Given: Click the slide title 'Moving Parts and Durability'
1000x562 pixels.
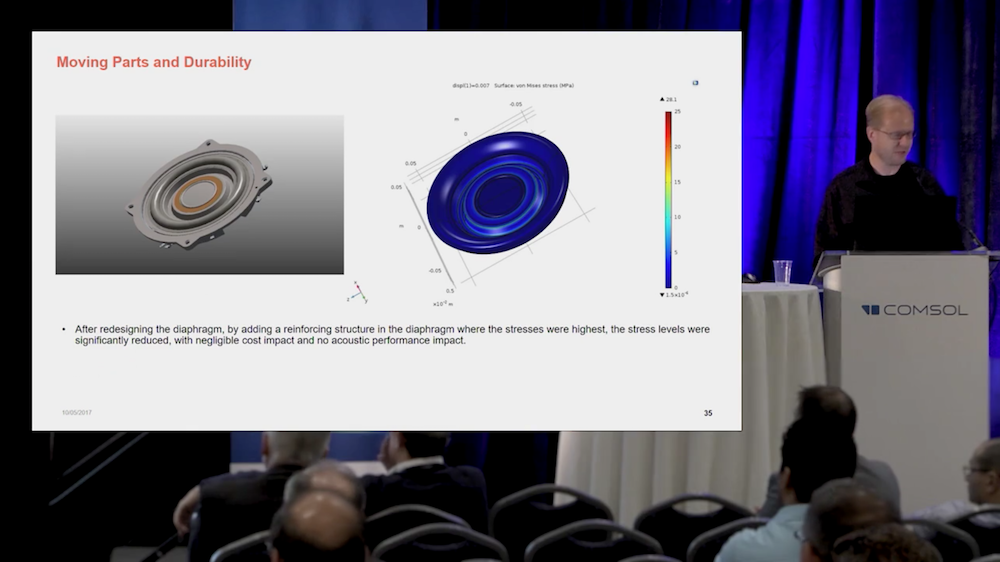Looking at the screenshot, I should [x=154, y=62].
